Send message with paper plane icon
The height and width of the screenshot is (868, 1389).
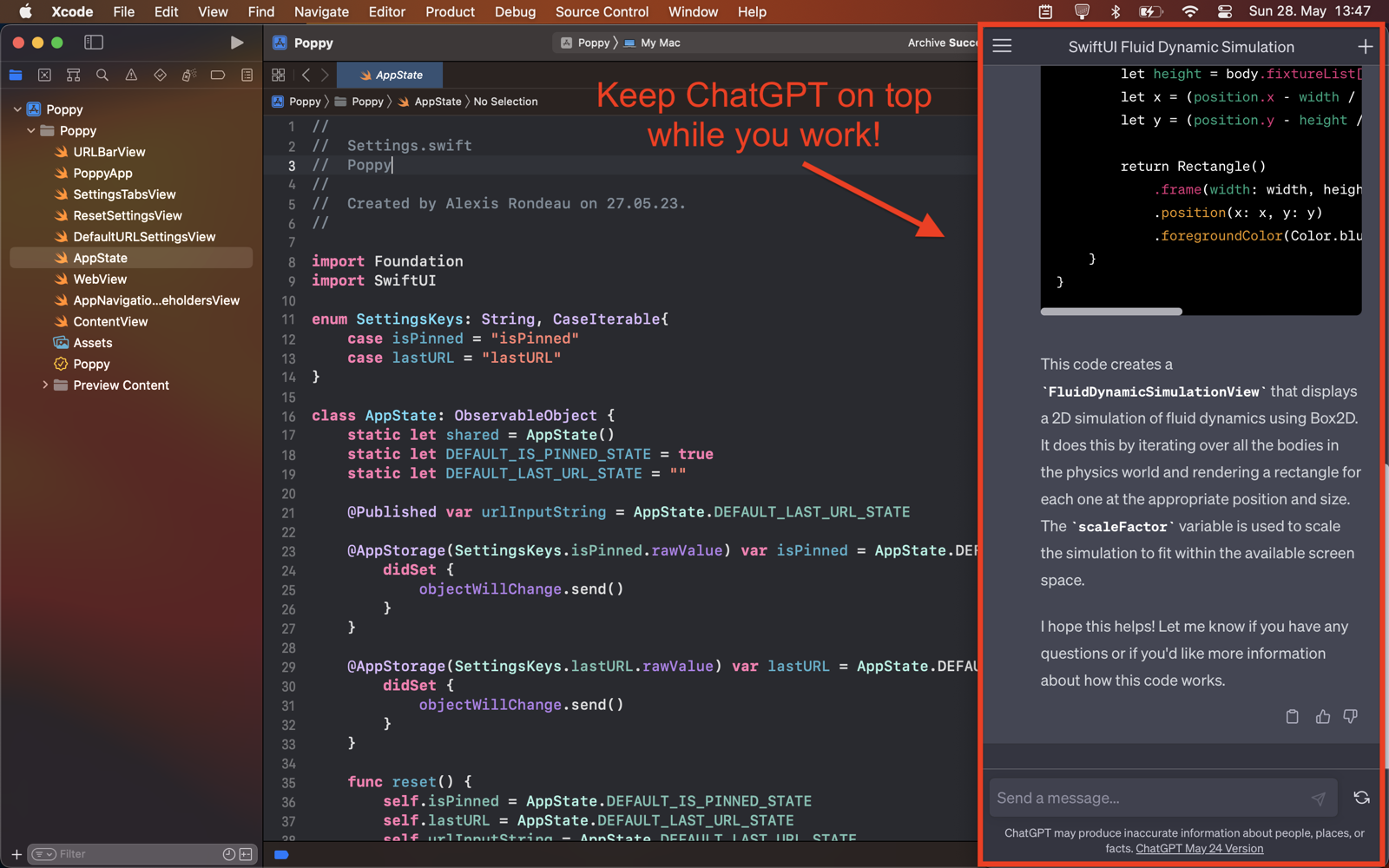pyautogui.click(x=1319, y=799)
